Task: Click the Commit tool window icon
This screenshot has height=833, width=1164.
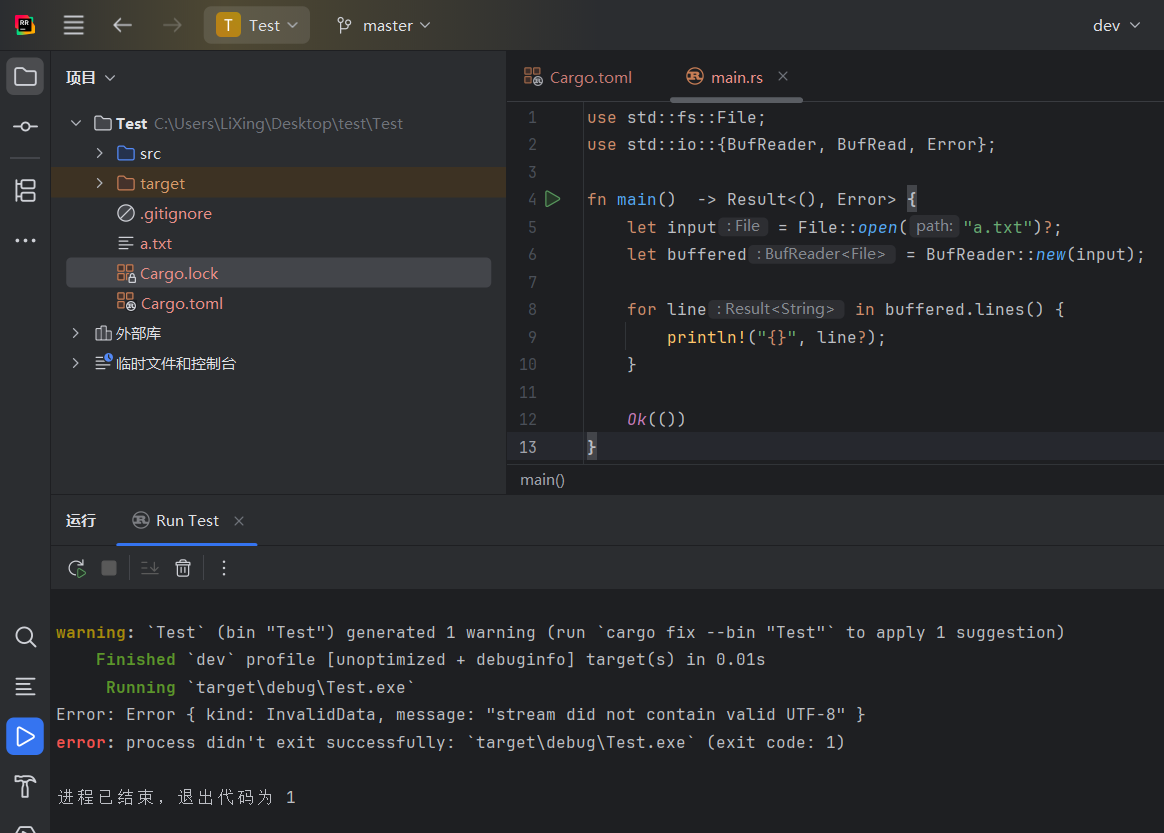Action: coord(26,126)
